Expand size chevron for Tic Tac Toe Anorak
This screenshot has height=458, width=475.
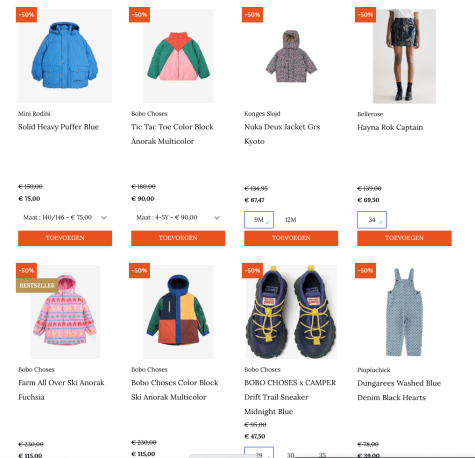pos(217,218)
